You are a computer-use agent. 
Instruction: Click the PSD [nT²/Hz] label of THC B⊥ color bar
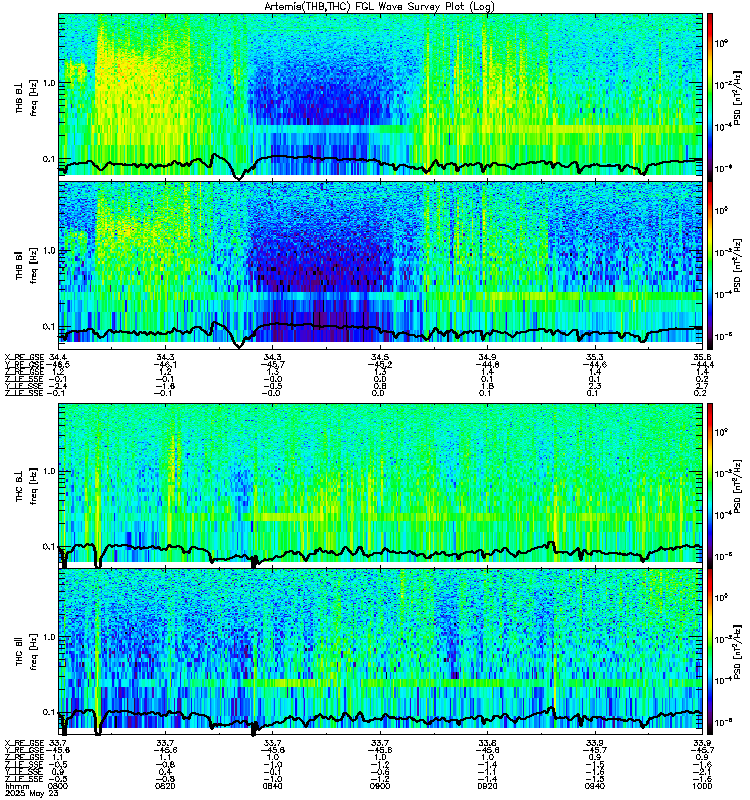point(738,485)
